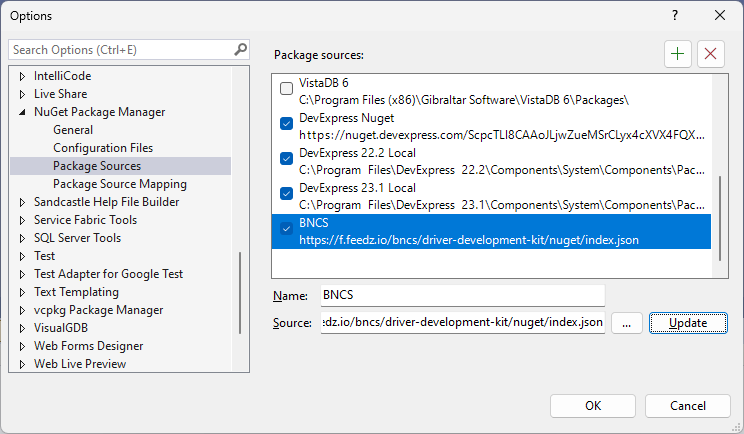Uncheck the BNCS package source checkbox

click(287, 226)
